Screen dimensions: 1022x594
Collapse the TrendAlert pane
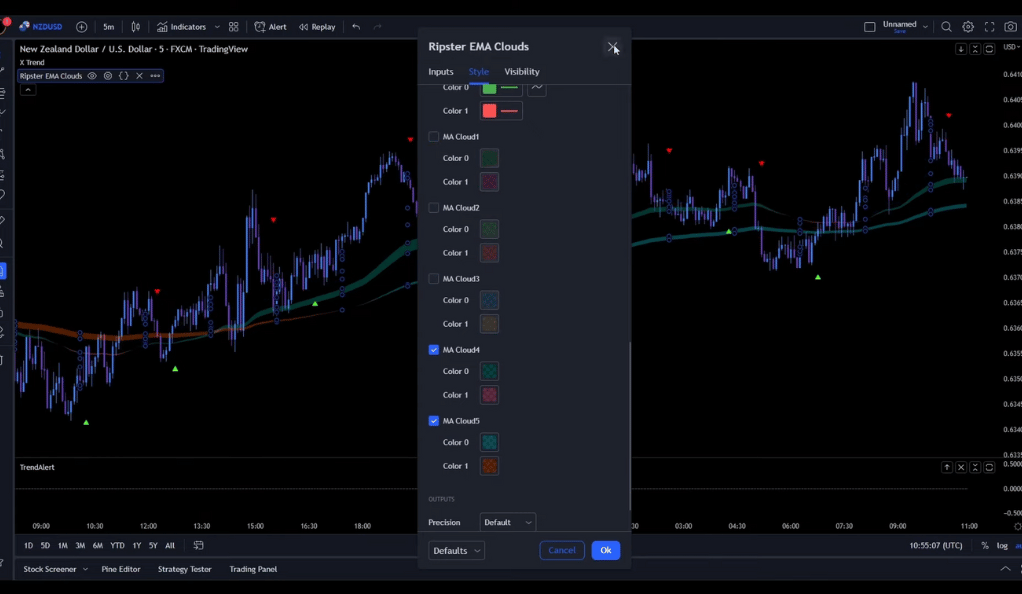coord(975,467)
